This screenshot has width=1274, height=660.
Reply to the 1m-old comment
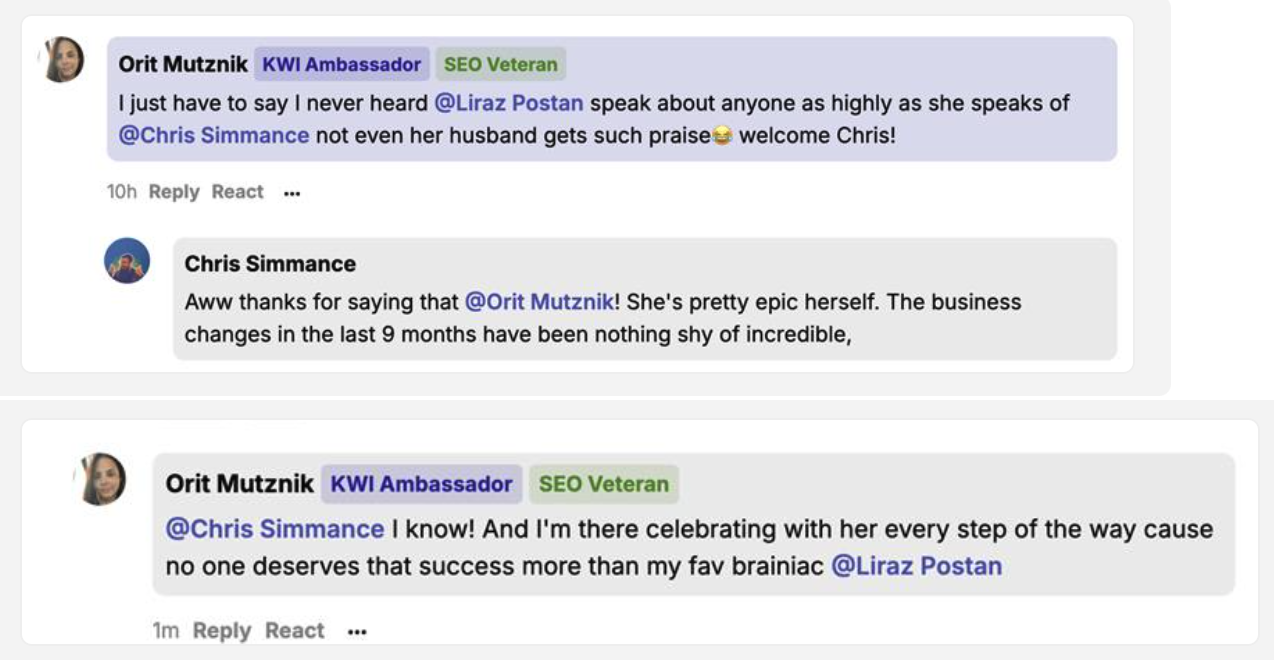(x=222, y=631)
